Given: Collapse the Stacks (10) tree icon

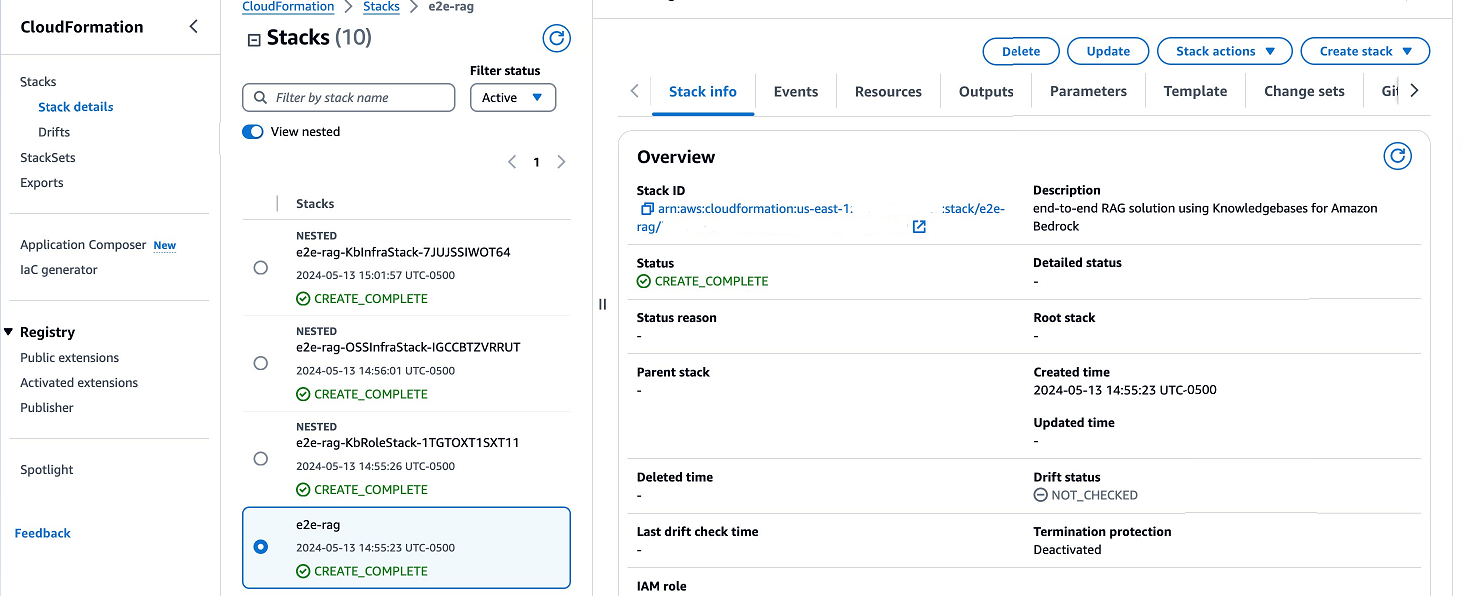Looking at the screenshot, I should [x=253, y=39].
